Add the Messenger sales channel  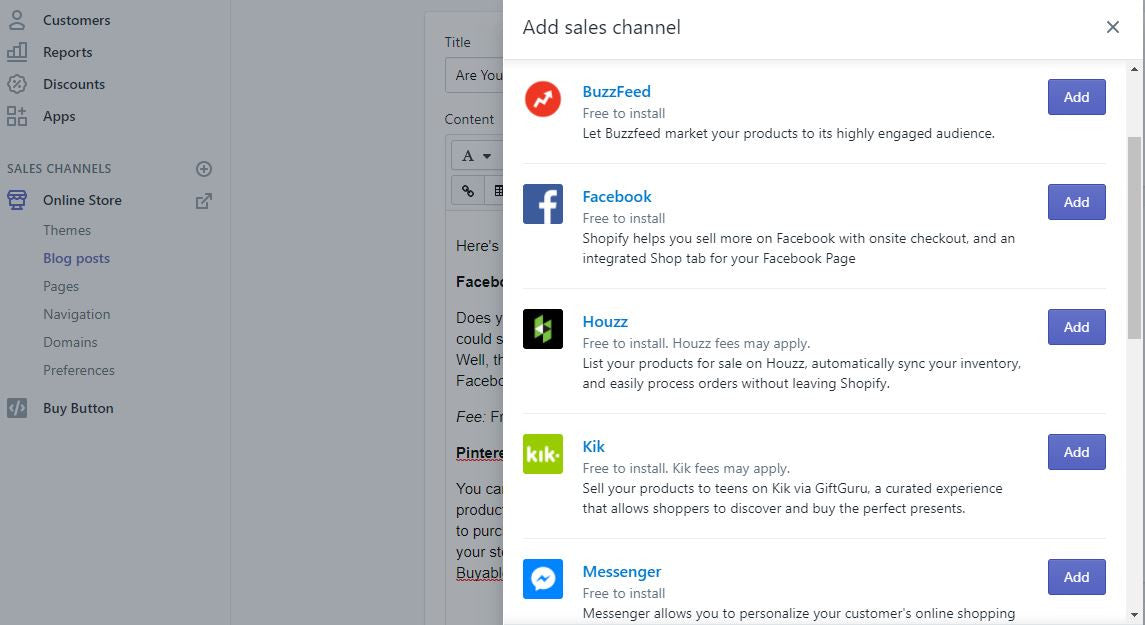point(1076,577)
